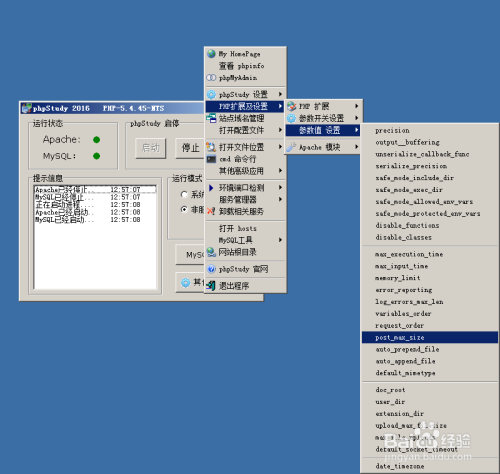Choose doc_root parameter entry
Image resolution: width=500 pixels, height=474 pixels.
click(430, 390)
